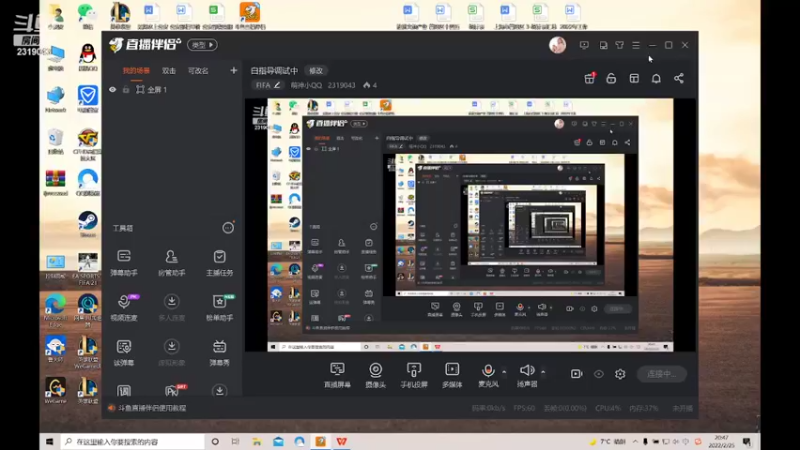Viewport: 800px width, 450px height.
Task: Click the live preview canvas
Action: pyautogui.click(x=470, y=225)
